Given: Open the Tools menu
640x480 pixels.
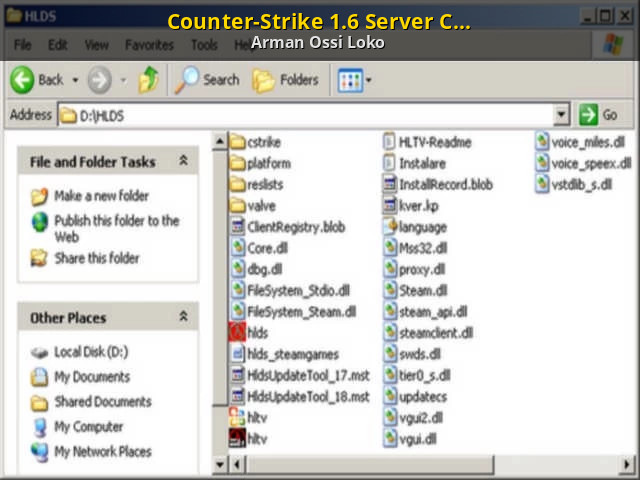Looking at the screenshot, I should pos(204,45).
